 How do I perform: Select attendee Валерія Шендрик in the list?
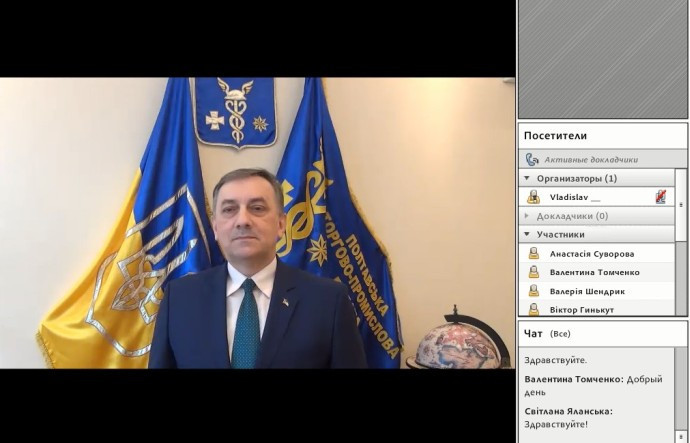pyautogui.click(x=590, y=291)
